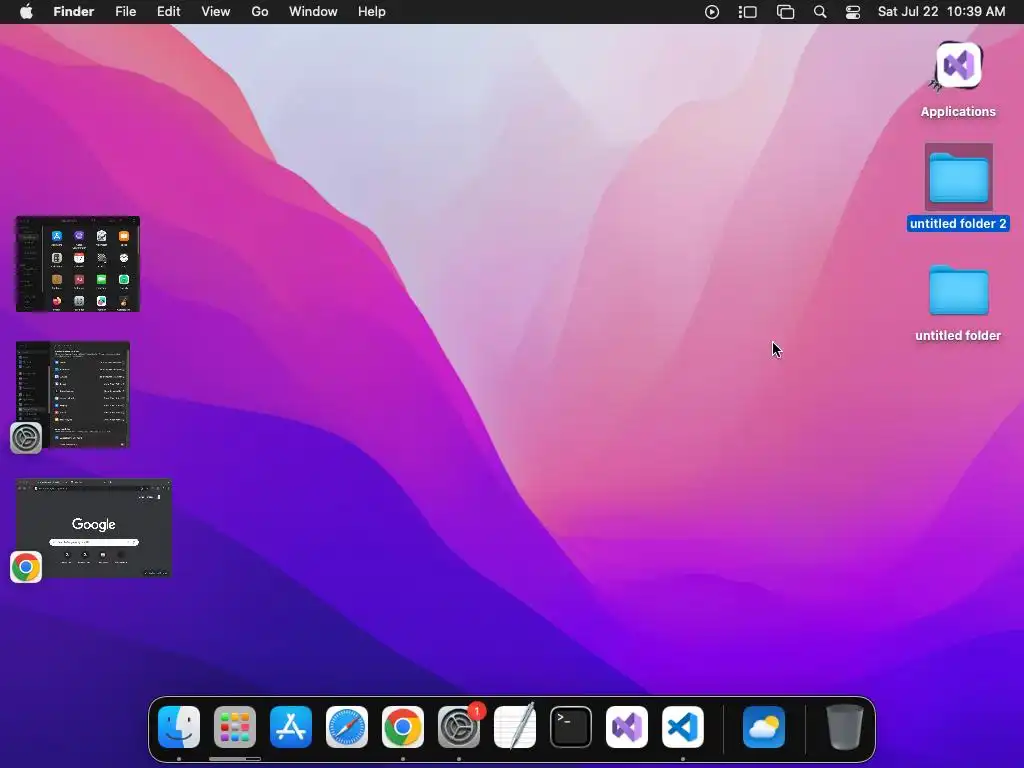The image size is (1024, 768).
Task: Click Chrome badge icon in Stage Manager
Action: pyautogui.click(x=26, y=567)
